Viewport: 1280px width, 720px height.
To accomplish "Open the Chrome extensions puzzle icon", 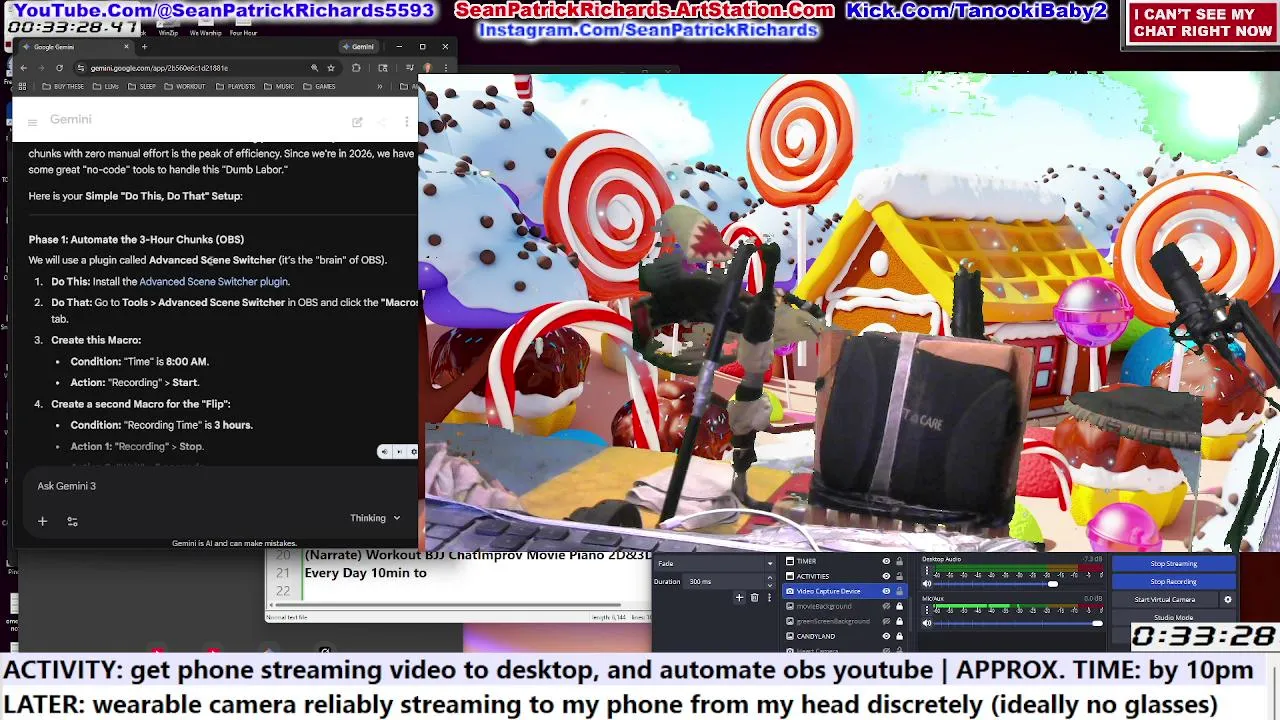I will 356,68.
